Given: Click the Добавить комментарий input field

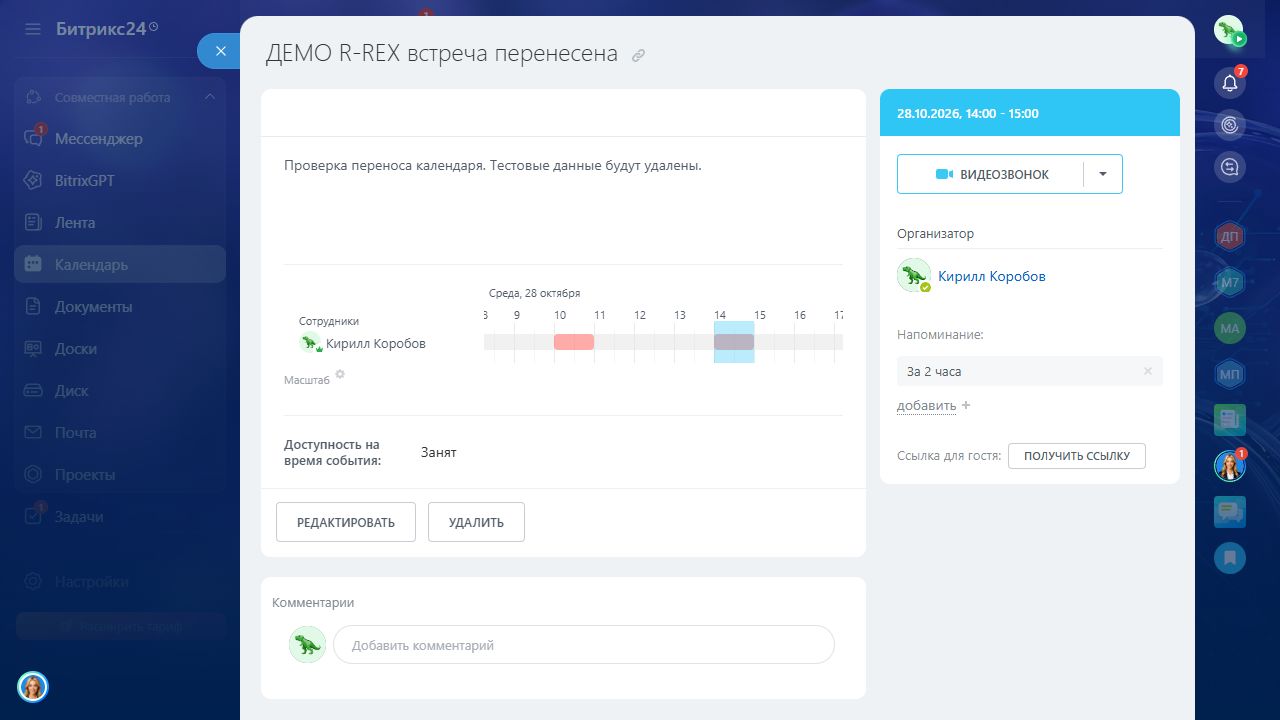Looking at the screenshot, I should 584,645.
